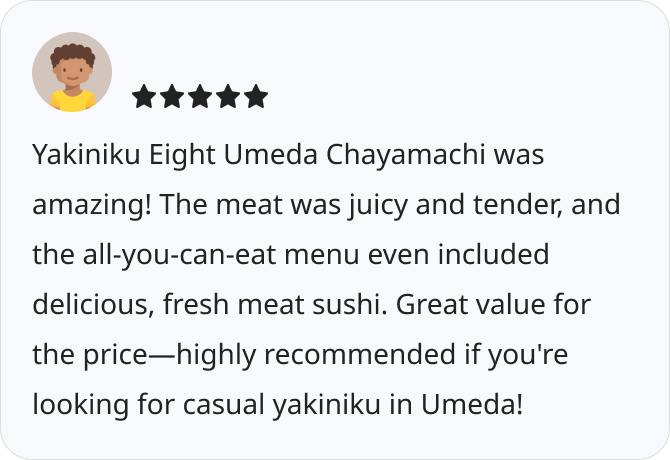Click the second rating star
The width and height of the screenshot is (670, 460).
tap(172, 96)
